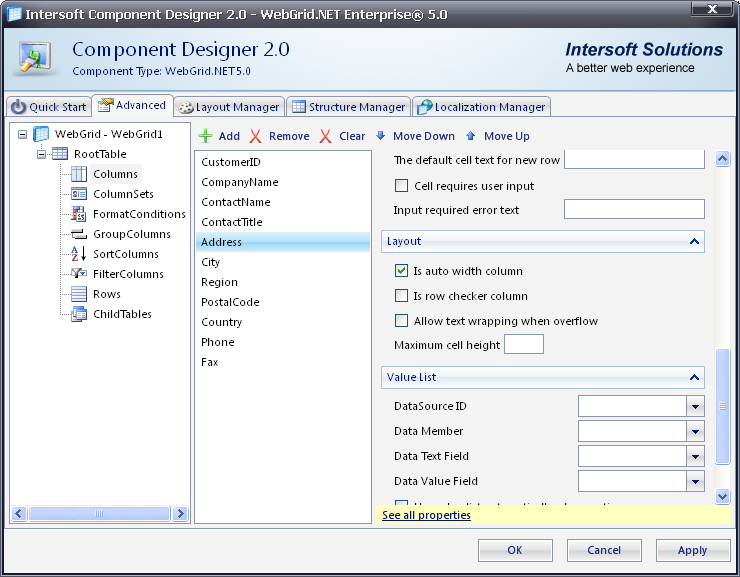Select Country in the column list
The image size is (740, 577).
click(283, 322)
